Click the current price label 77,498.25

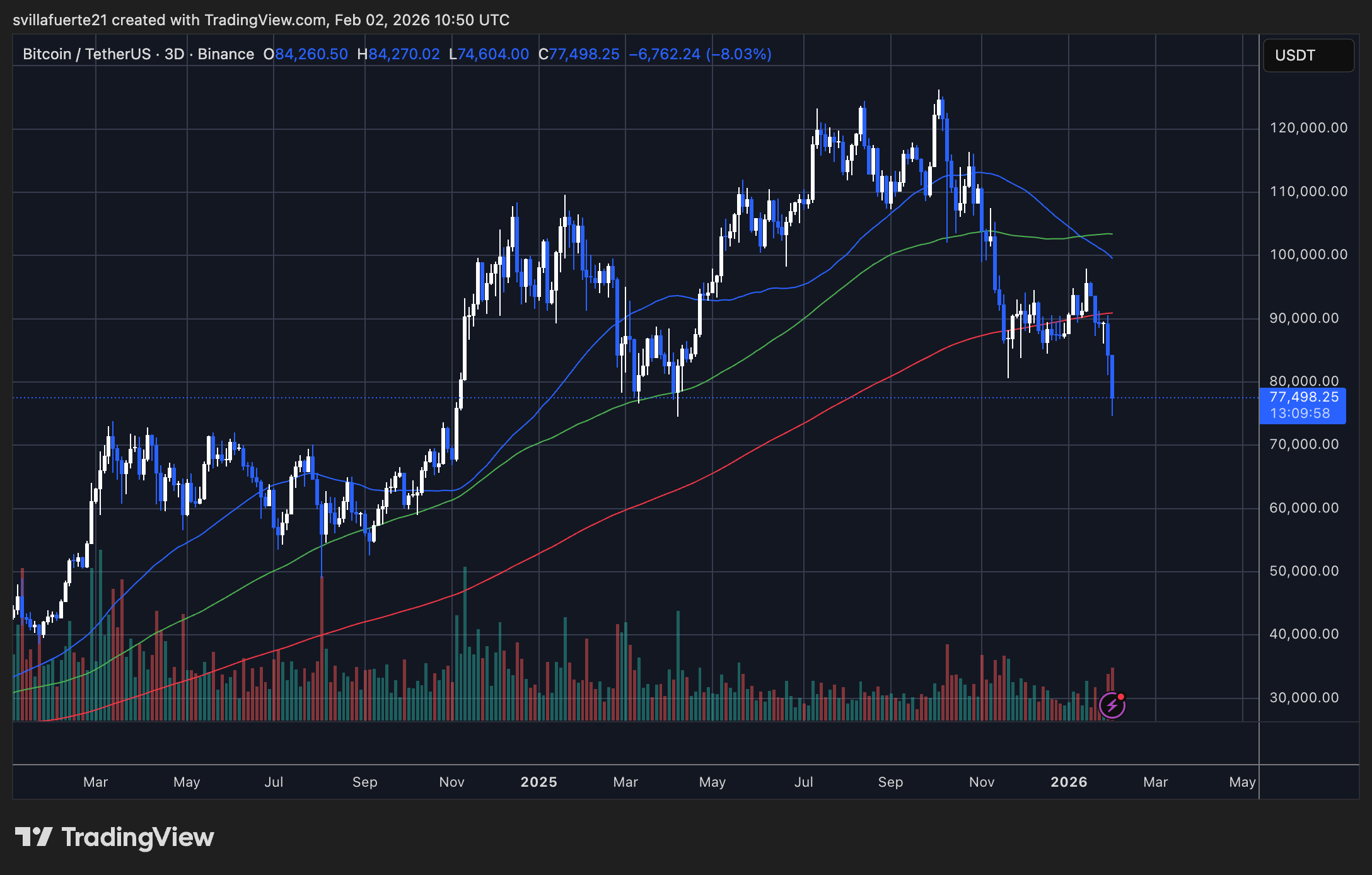1303,397
